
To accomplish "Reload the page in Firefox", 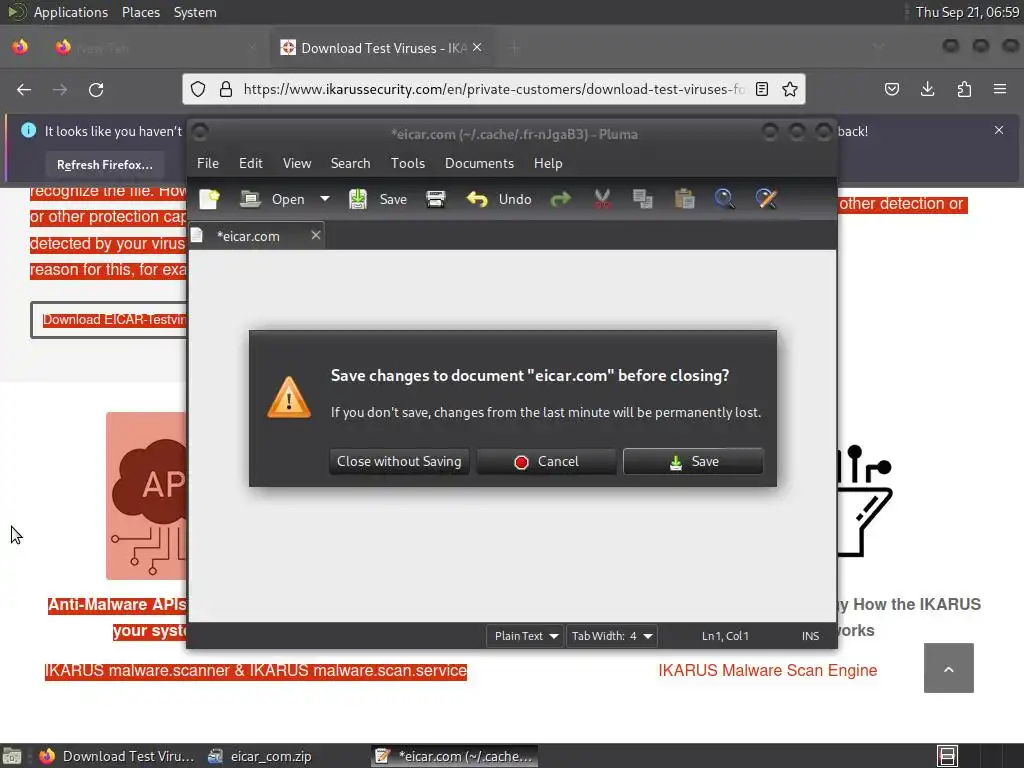I will point(96,89).
